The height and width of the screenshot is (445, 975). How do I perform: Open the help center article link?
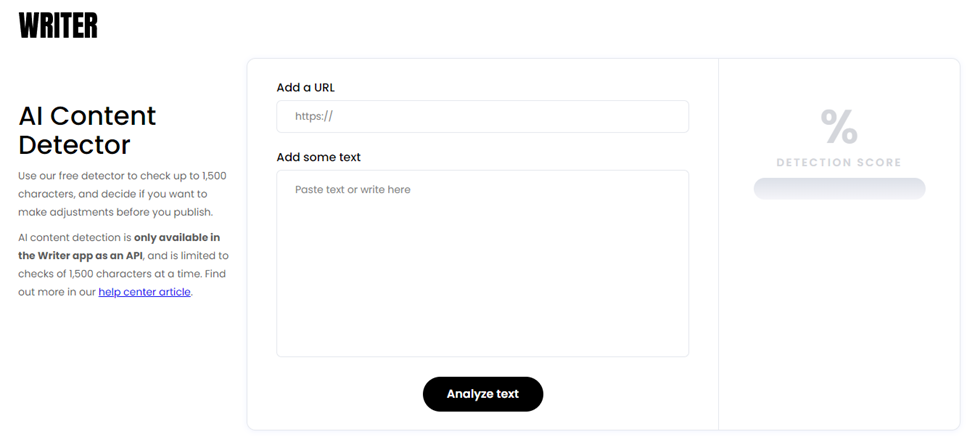tap(144, 291)
